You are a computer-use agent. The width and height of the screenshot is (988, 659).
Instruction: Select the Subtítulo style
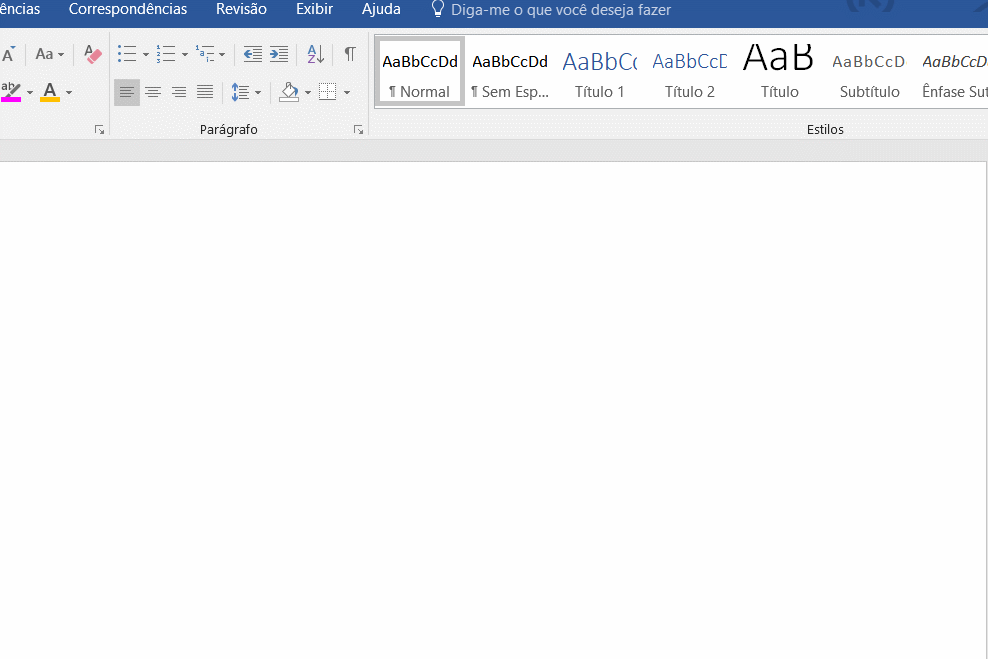[869, 72]
